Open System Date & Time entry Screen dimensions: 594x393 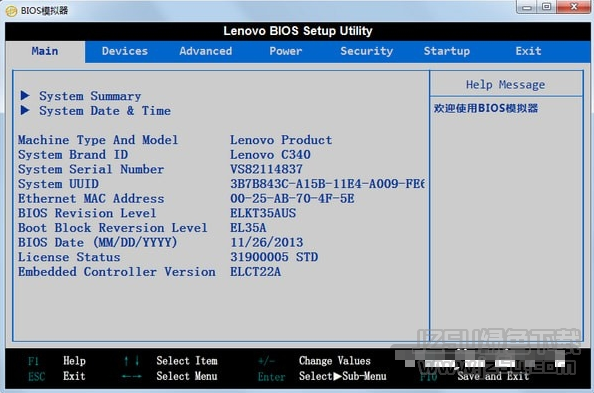click(x=105, y=111)
